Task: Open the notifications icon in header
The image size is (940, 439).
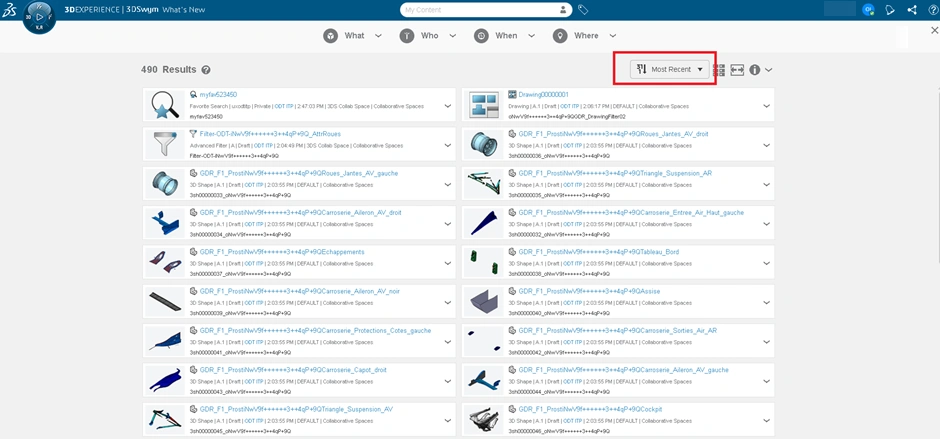Action: (x=890, y=10)
